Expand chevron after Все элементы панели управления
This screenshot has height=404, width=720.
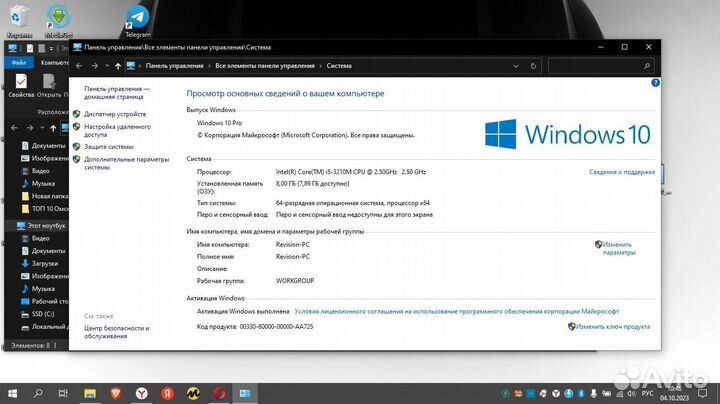pyautogui.click(x=321, y=66)
